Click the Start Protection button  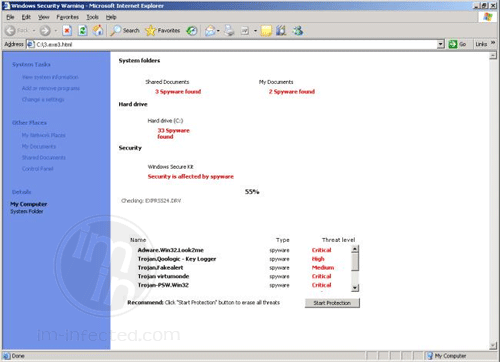pos(332,303)
